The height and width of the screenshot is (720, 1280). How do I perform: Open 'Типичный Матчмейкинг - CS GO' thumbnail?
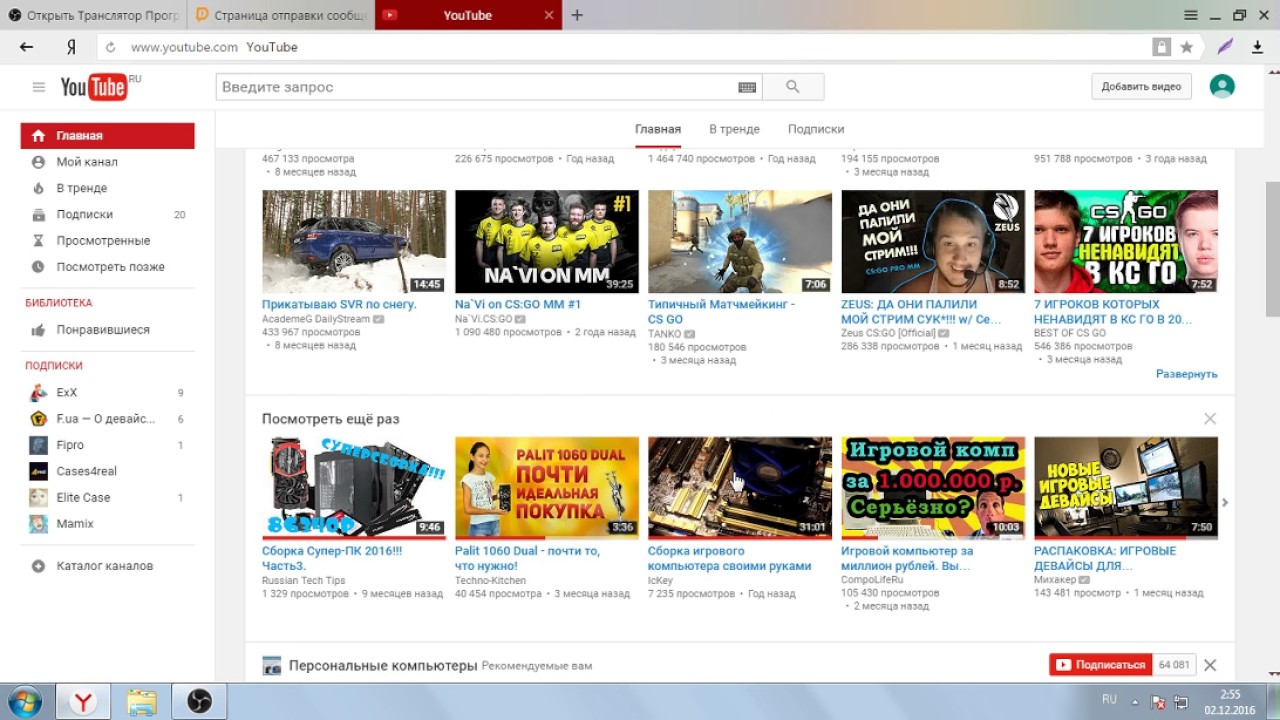point(740,242)
